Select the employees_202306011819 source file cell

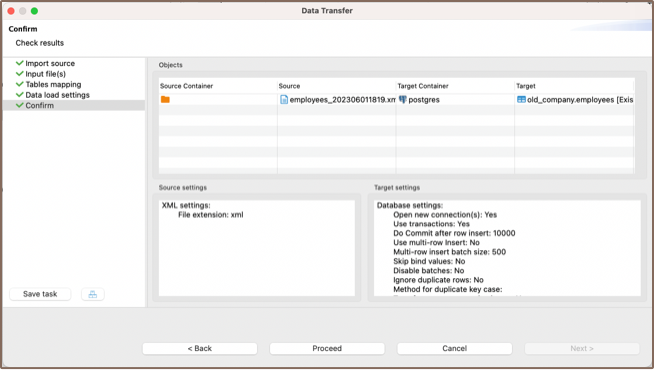337,100
